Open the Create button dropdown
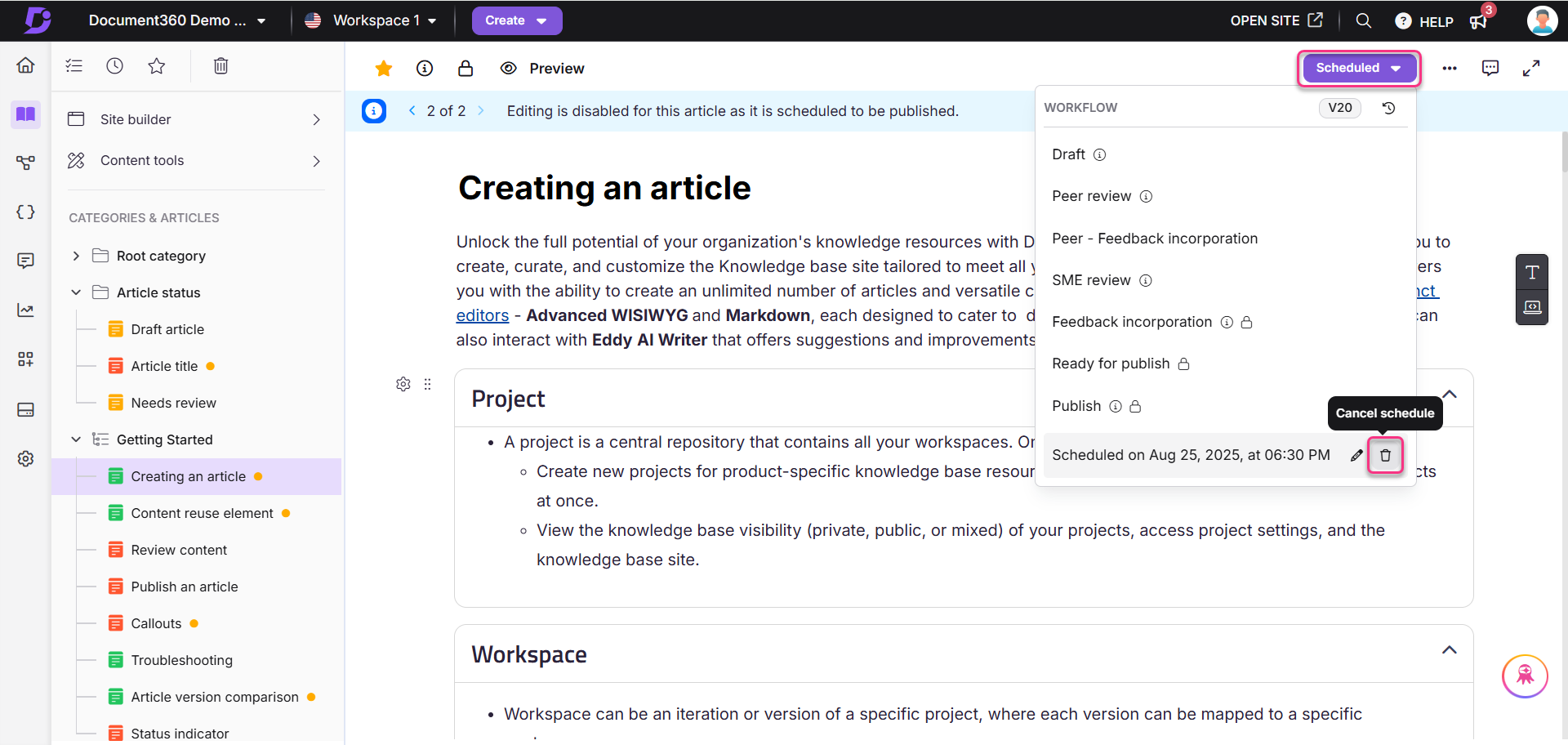The image size is (1568, 745). (516, 20)
